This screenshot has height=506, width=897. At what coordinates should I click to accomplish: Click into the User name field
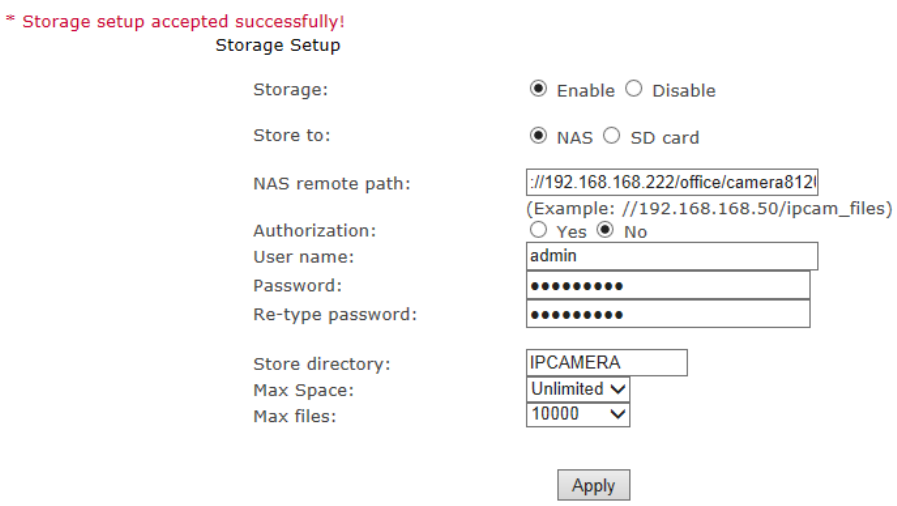tap(672, 256)
